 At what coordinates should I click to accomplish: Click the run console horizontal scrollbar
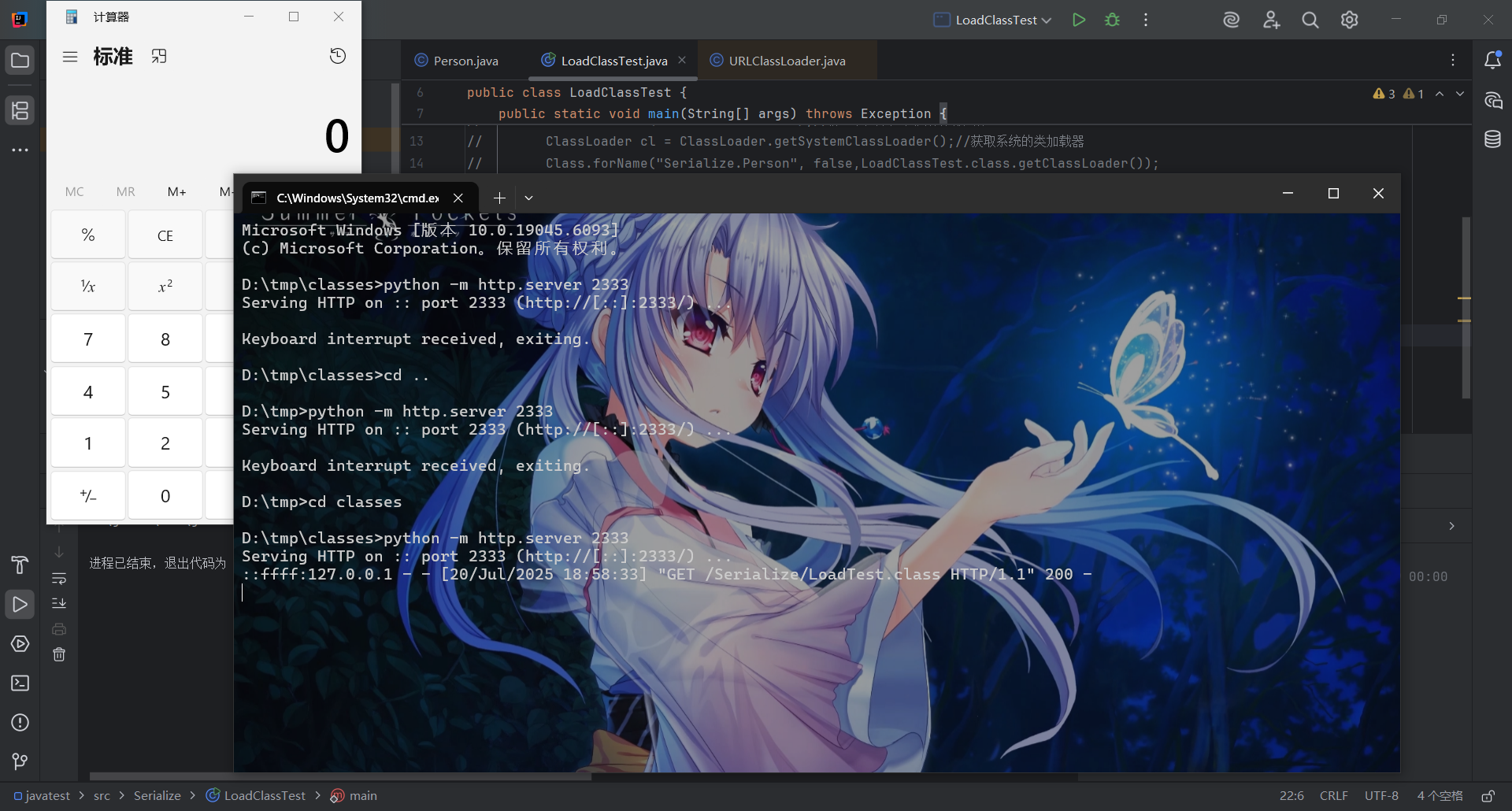[340, 776]
